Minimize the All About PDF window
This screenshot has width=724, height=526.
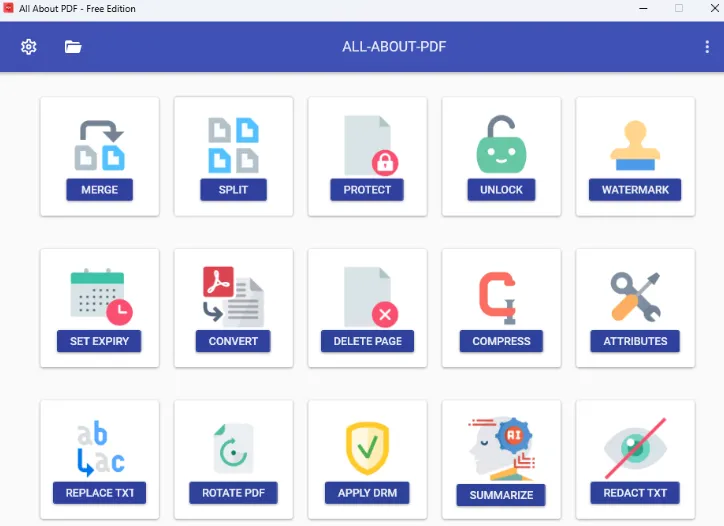coord(643,8)
